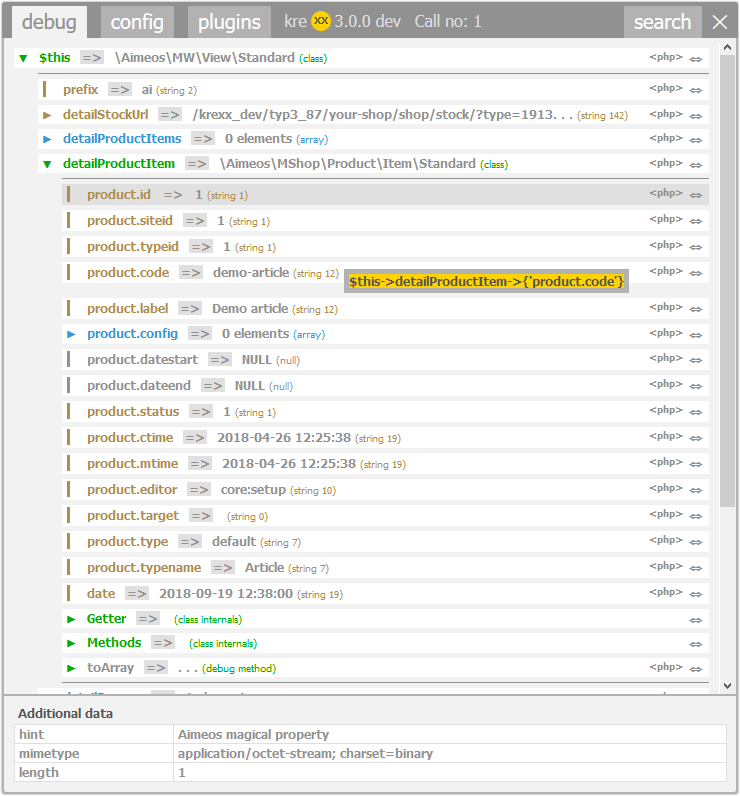
Task: Select the product.status row
Action: tap(133, 412)
